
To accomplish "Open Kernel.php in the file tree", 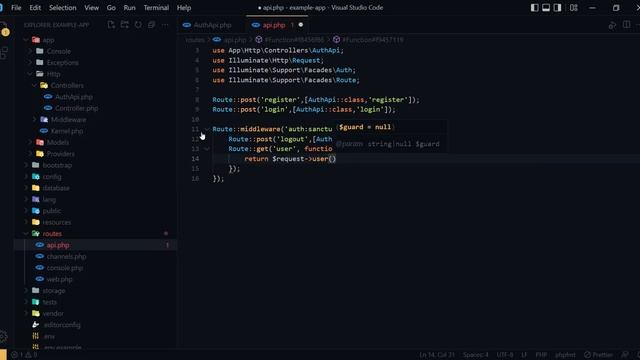I will point(67,131).
